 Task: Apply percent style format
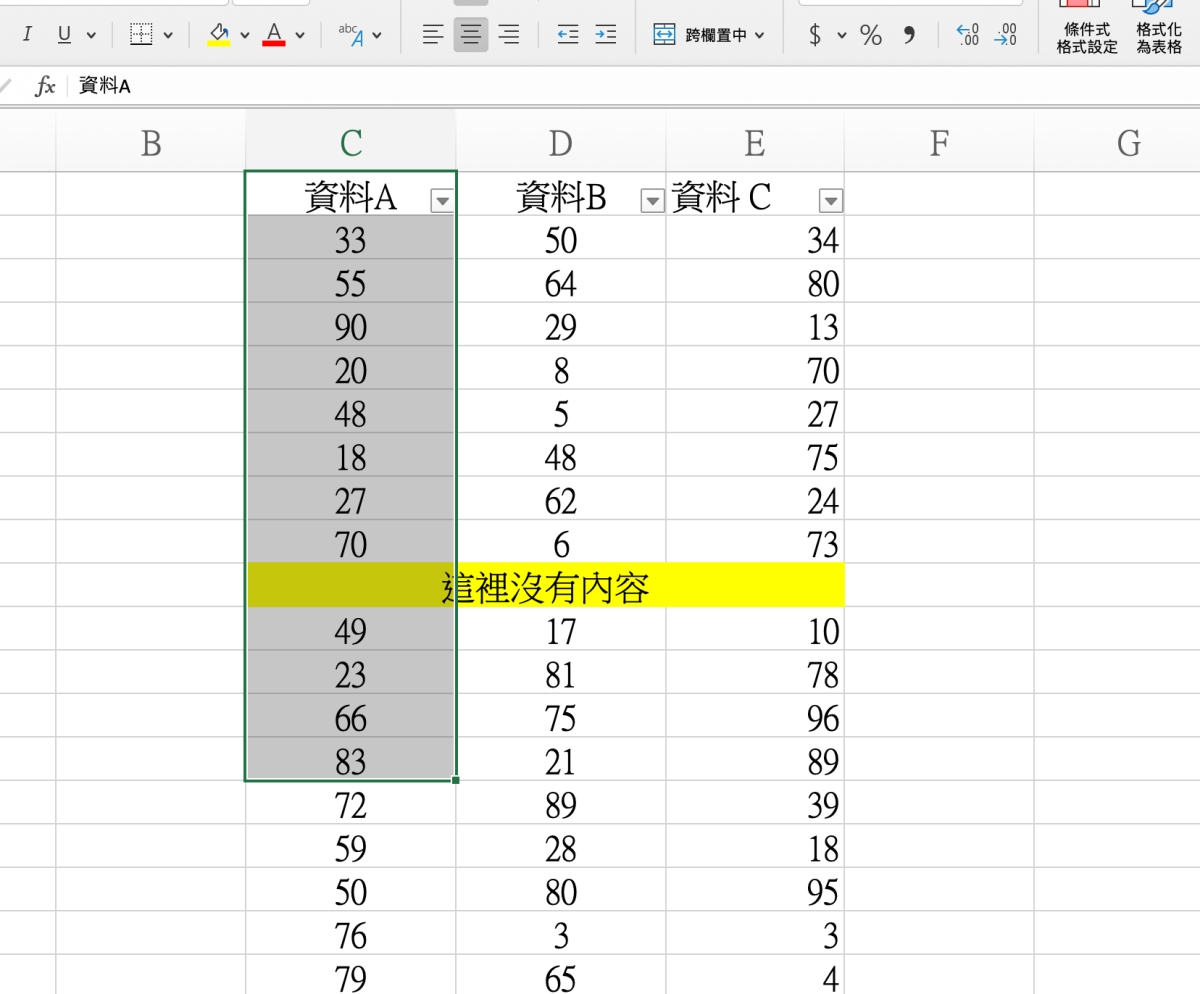coord(871,35)
